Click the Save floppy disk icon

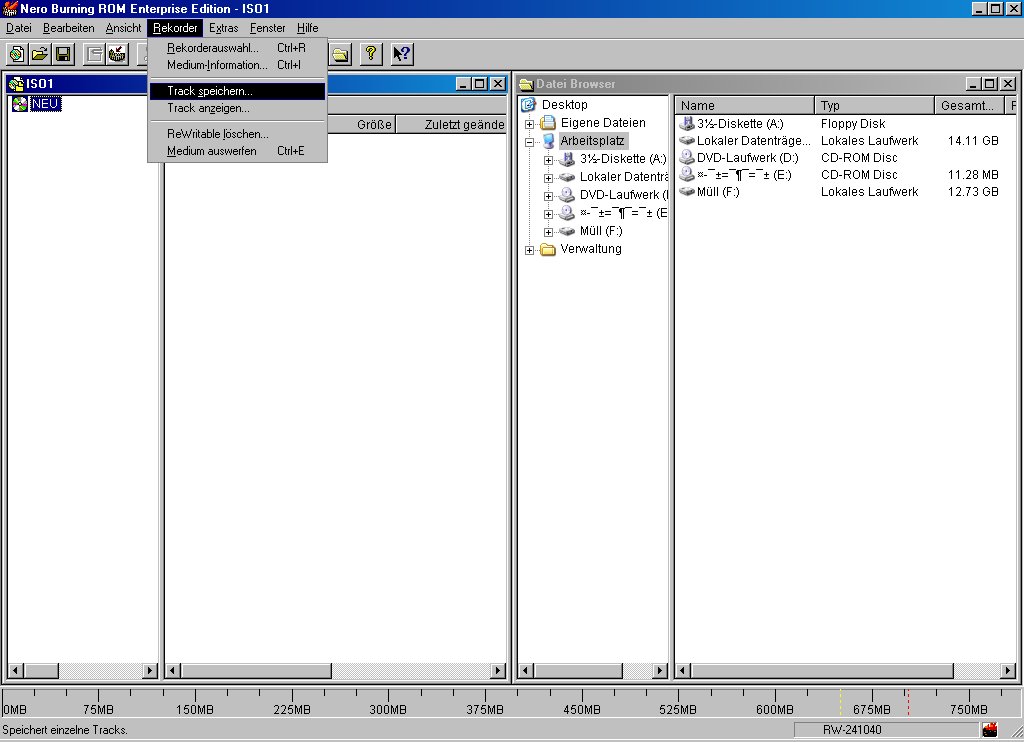63,54
